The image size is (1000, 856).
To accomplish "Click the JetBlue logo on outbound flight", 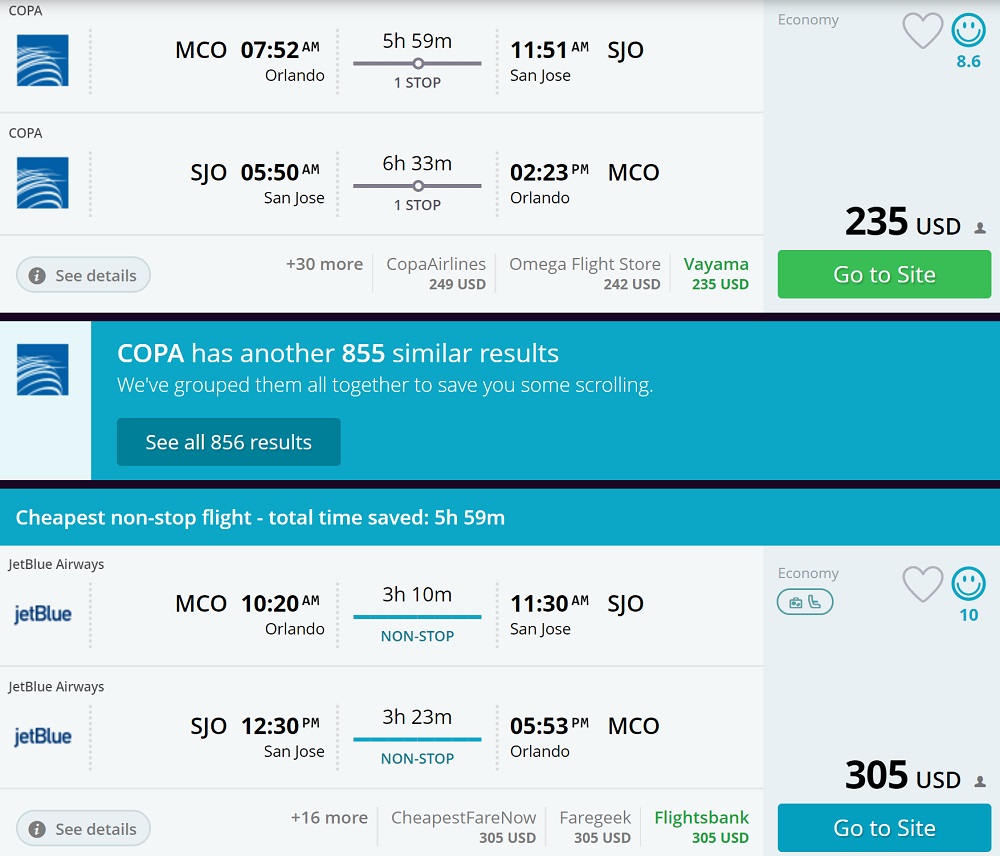I will click(43, 614).
